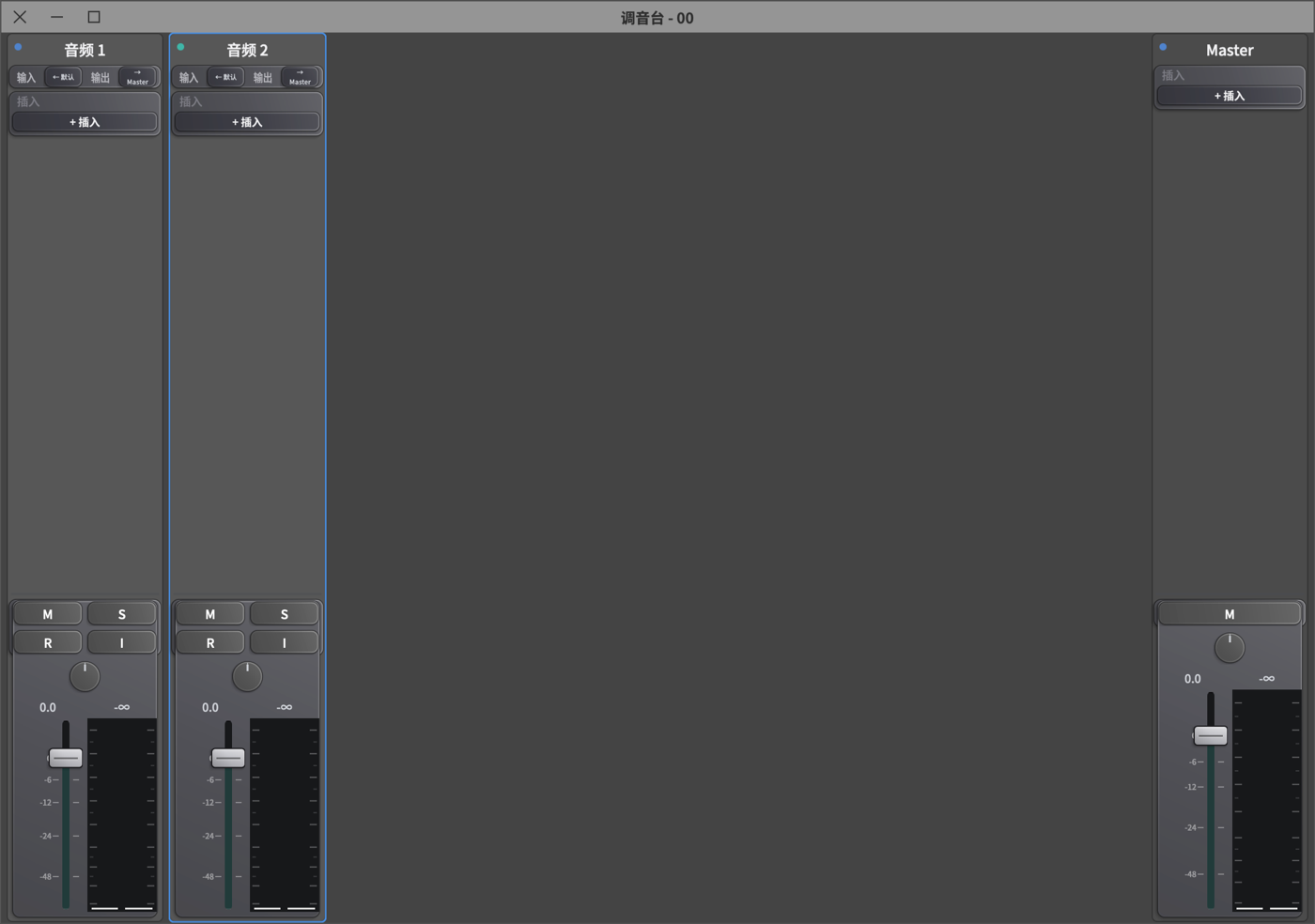The width and height of the screenshot is (1315, 924).
Task: Click the Master volume fader handle
Action: click(1211, 735)
